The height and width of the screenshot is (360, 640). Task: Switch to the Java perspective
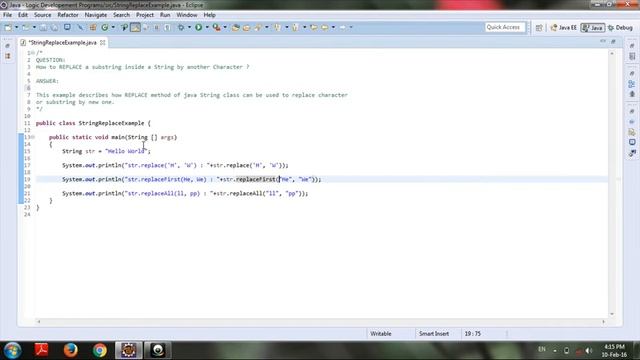coord(593,28)
